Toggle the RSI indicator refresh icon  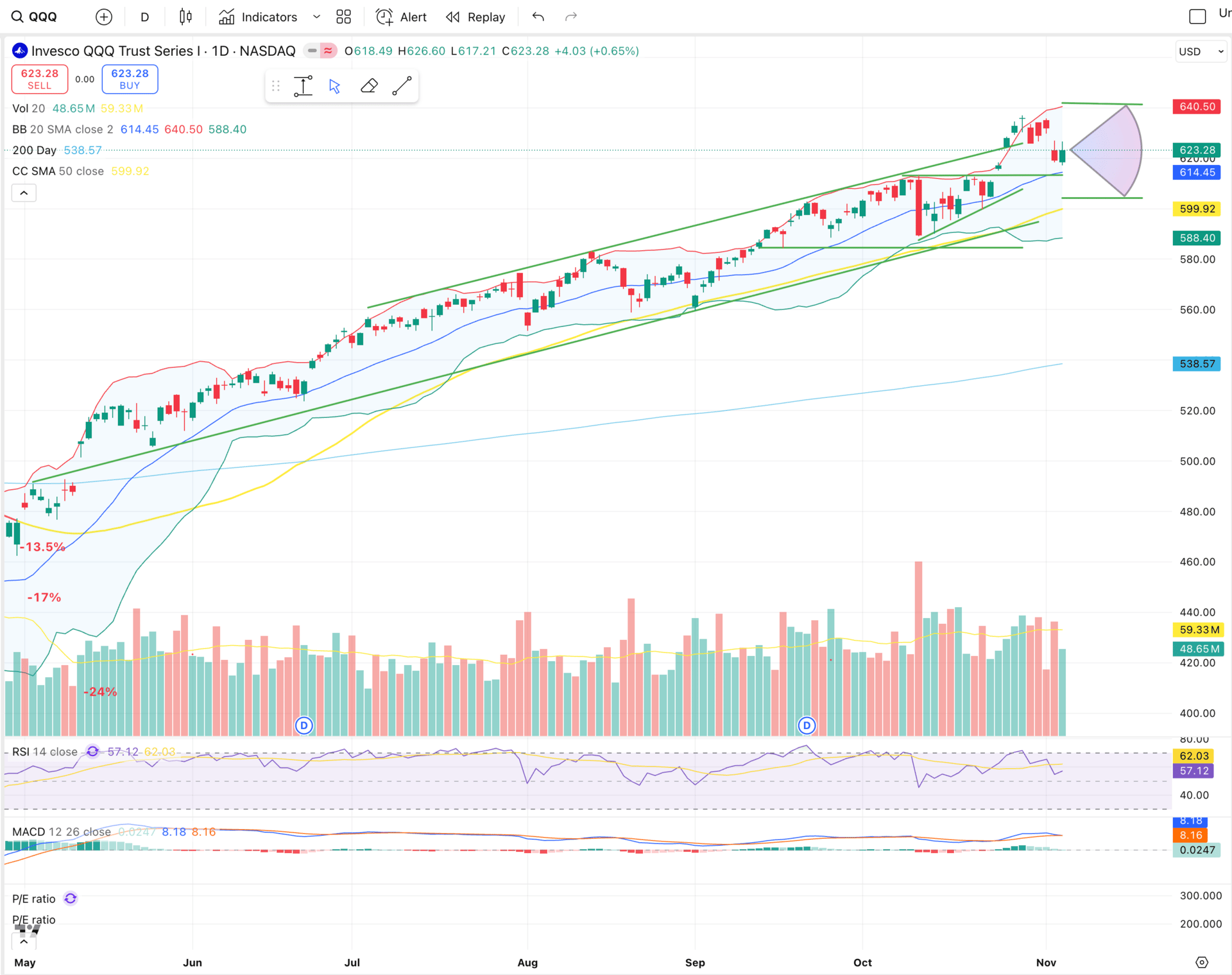93,752
